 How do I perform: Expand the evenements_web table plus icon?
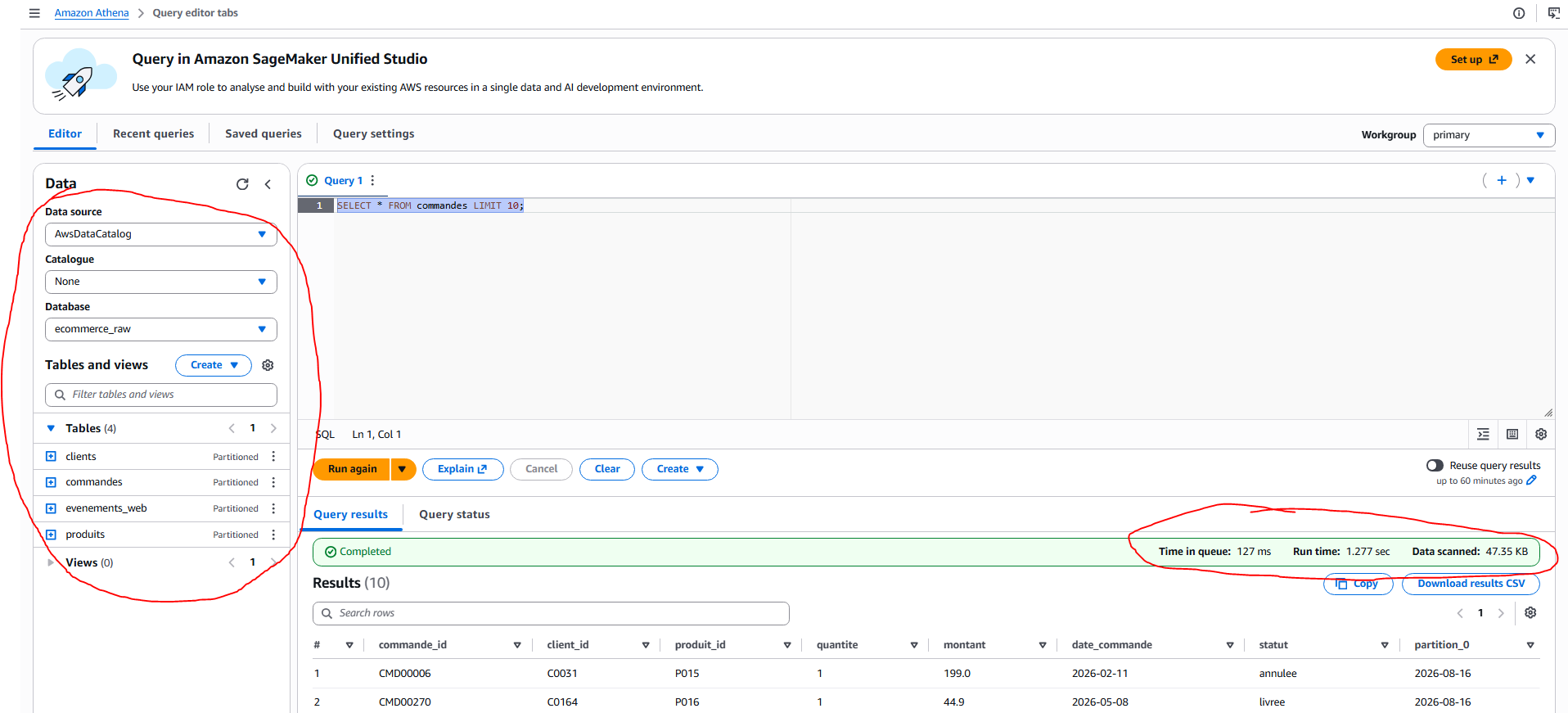pyautogui.click(x=51, y=508)
